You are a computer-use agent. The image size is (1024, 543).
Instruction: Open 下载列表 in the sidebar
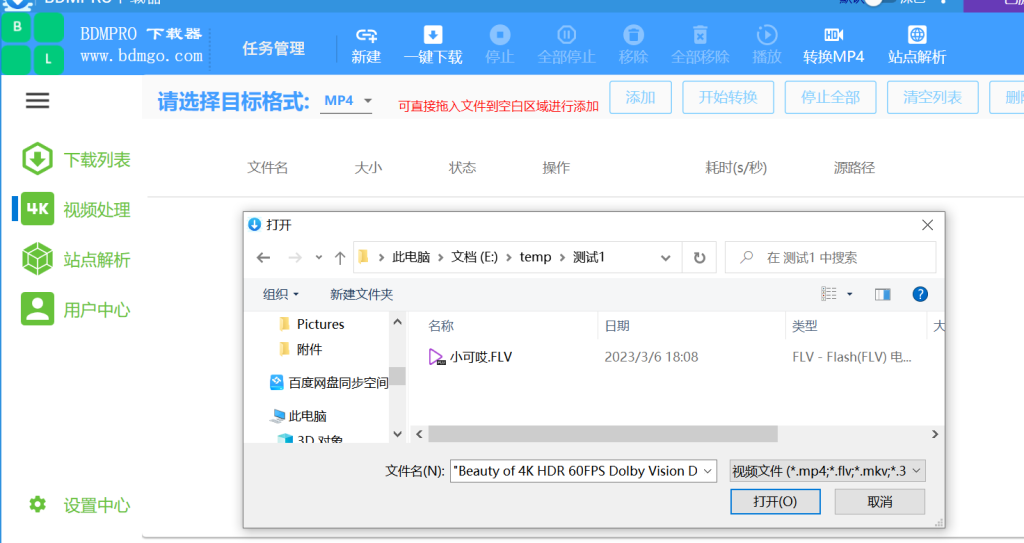[x=76, y=159]
